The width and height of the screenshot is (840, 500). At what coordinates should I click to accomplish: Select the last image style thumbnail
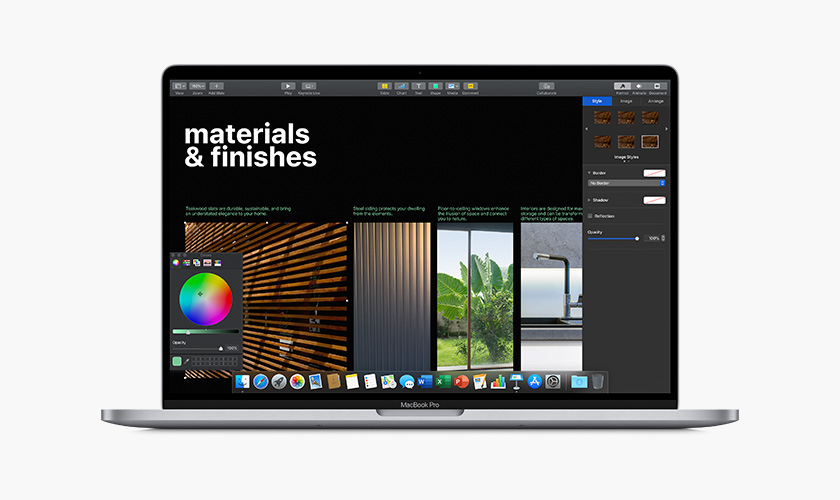click(x=650, y=140)
